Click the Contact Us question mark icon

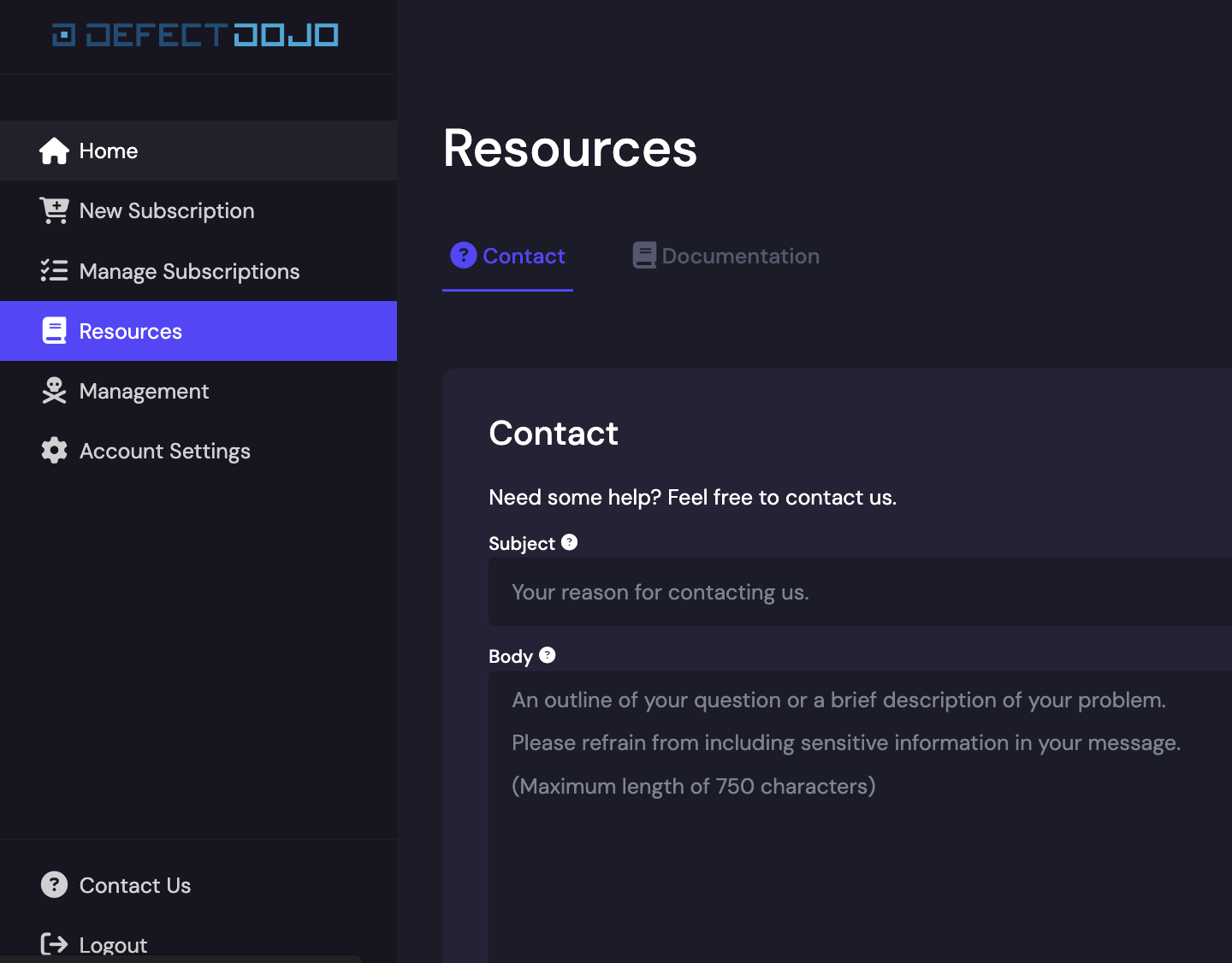pos(54,885)
